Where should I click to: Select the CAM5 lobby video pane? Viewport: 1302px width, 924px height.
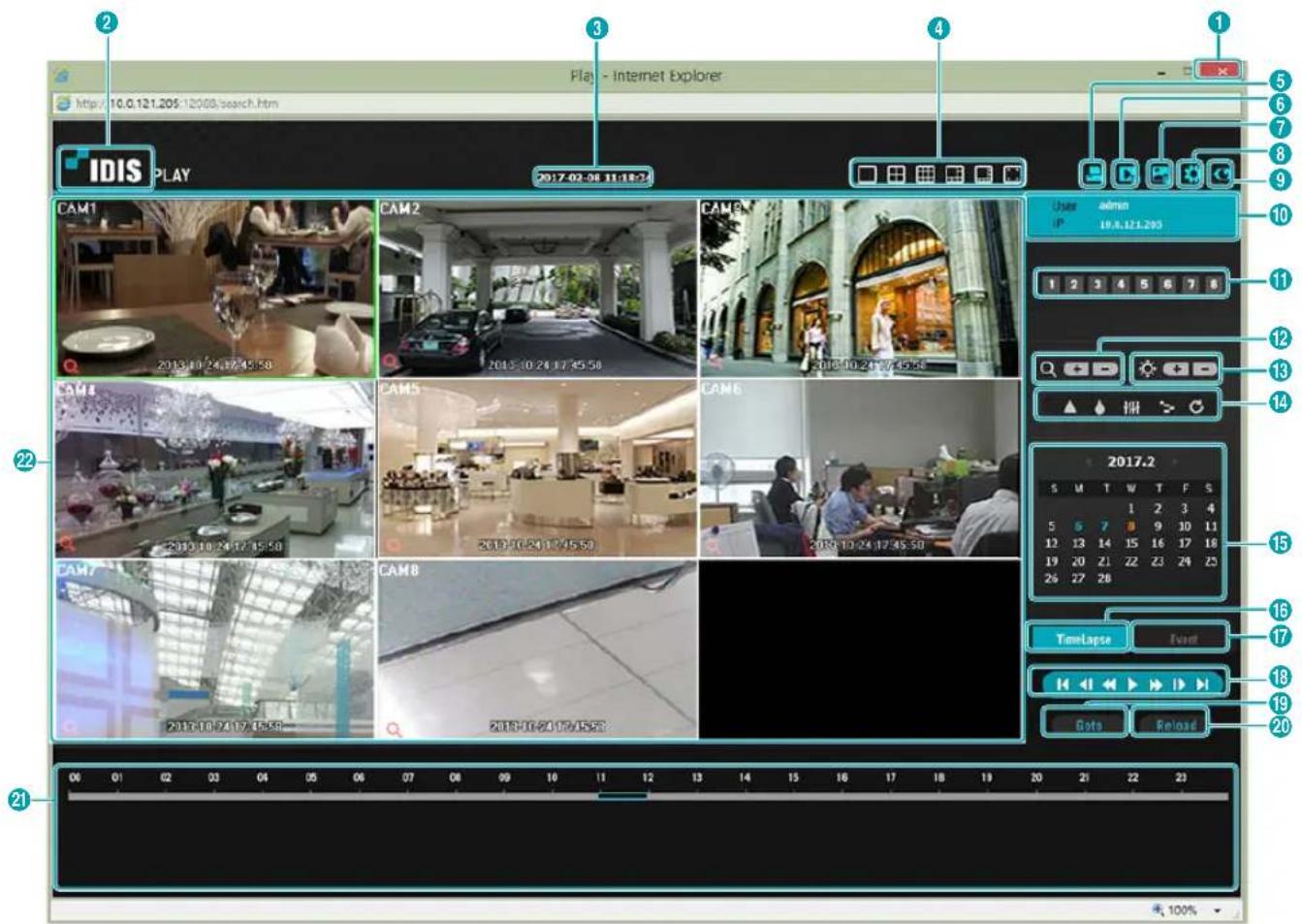(537, 468)
